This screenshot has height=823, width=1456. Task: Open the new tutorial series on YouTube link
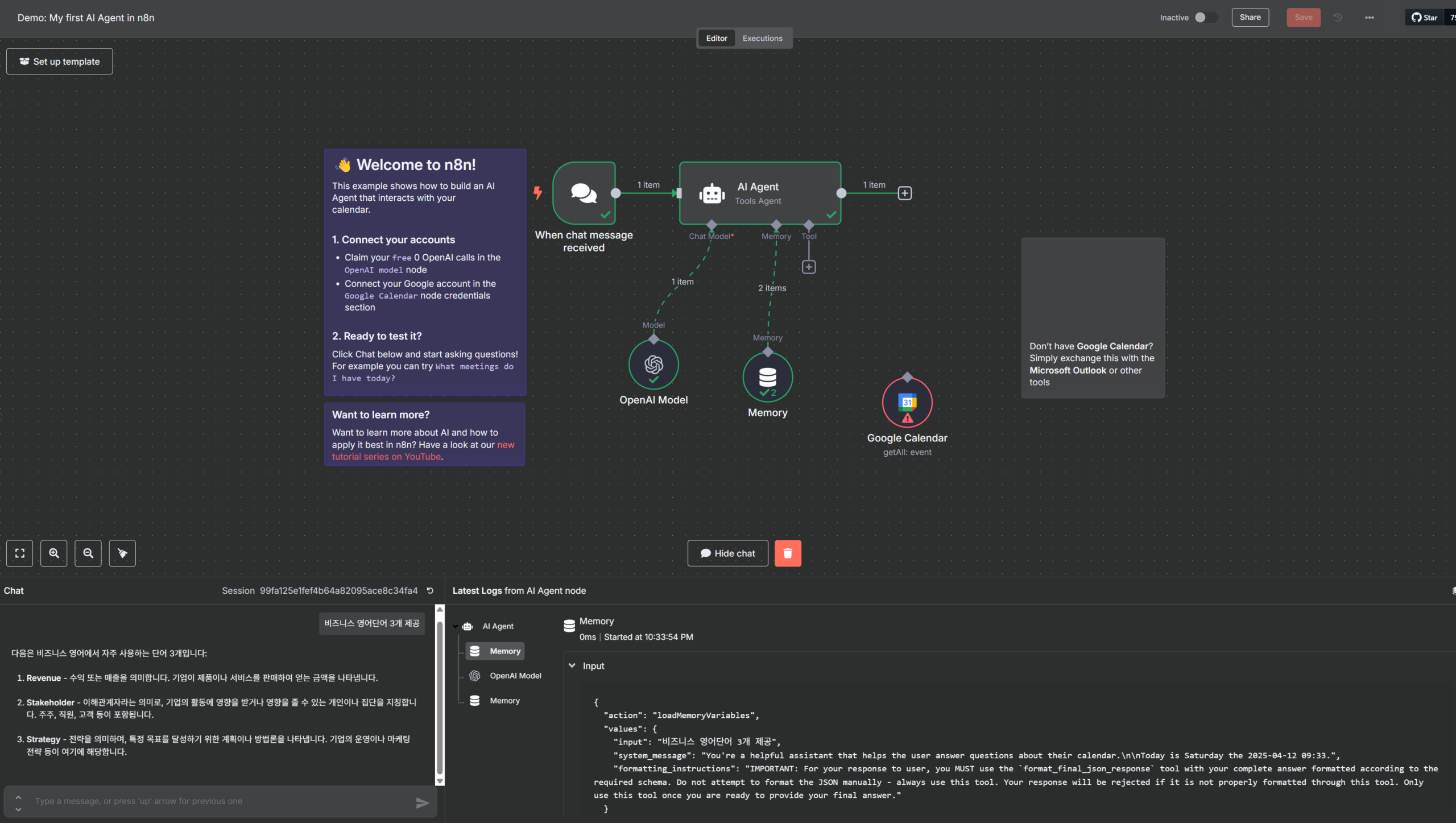click(423, 451)
